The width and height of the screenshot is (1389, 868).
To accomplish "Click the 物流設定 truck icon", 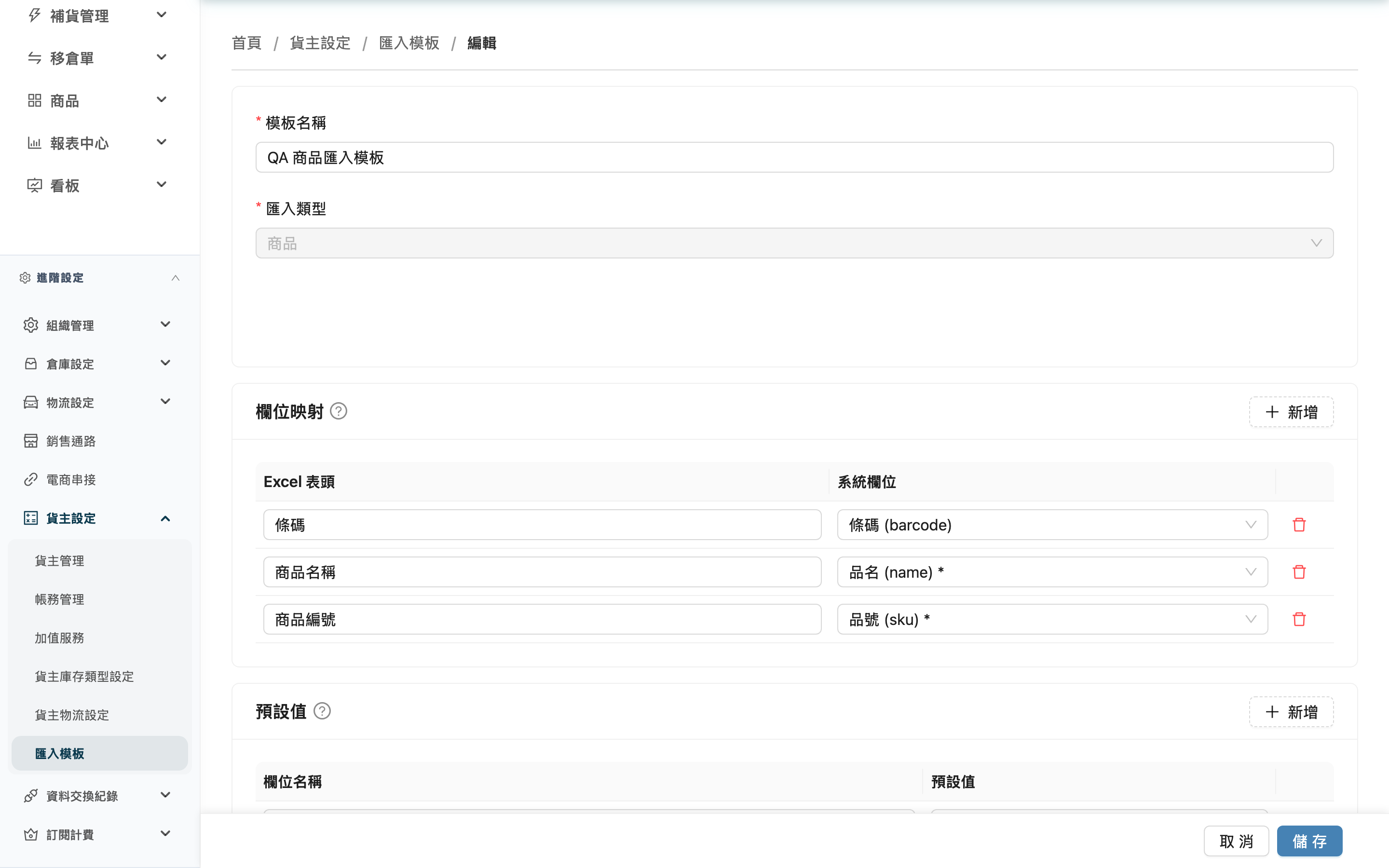I will [x=31, y=402].
